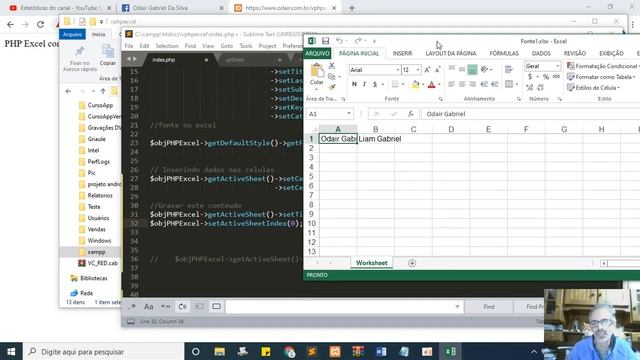Align cell text to the left

coord(451,84)
